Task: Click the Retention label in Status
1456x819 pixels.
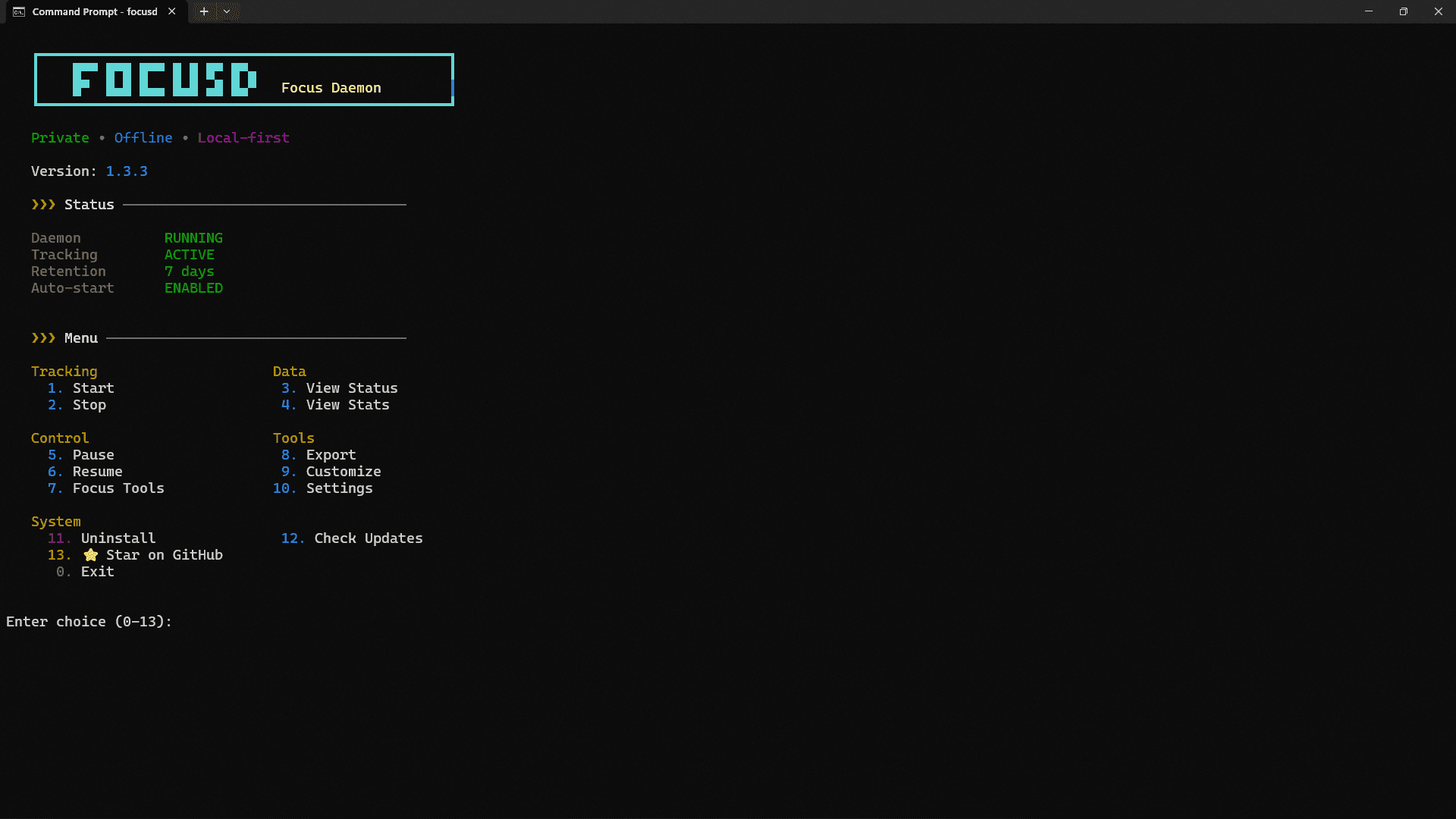Action: [68, 271]
